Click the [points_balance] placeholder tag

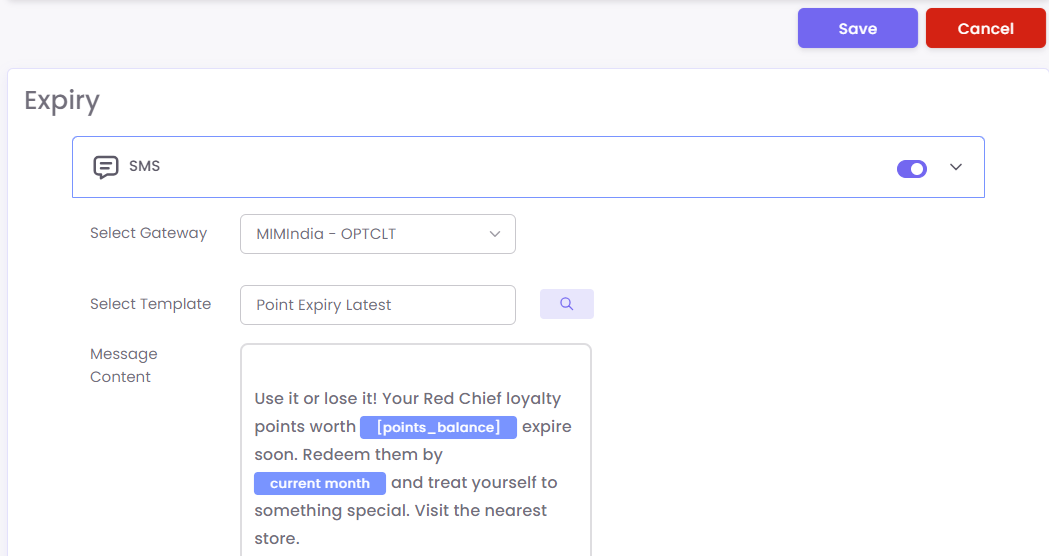point(438,427)
